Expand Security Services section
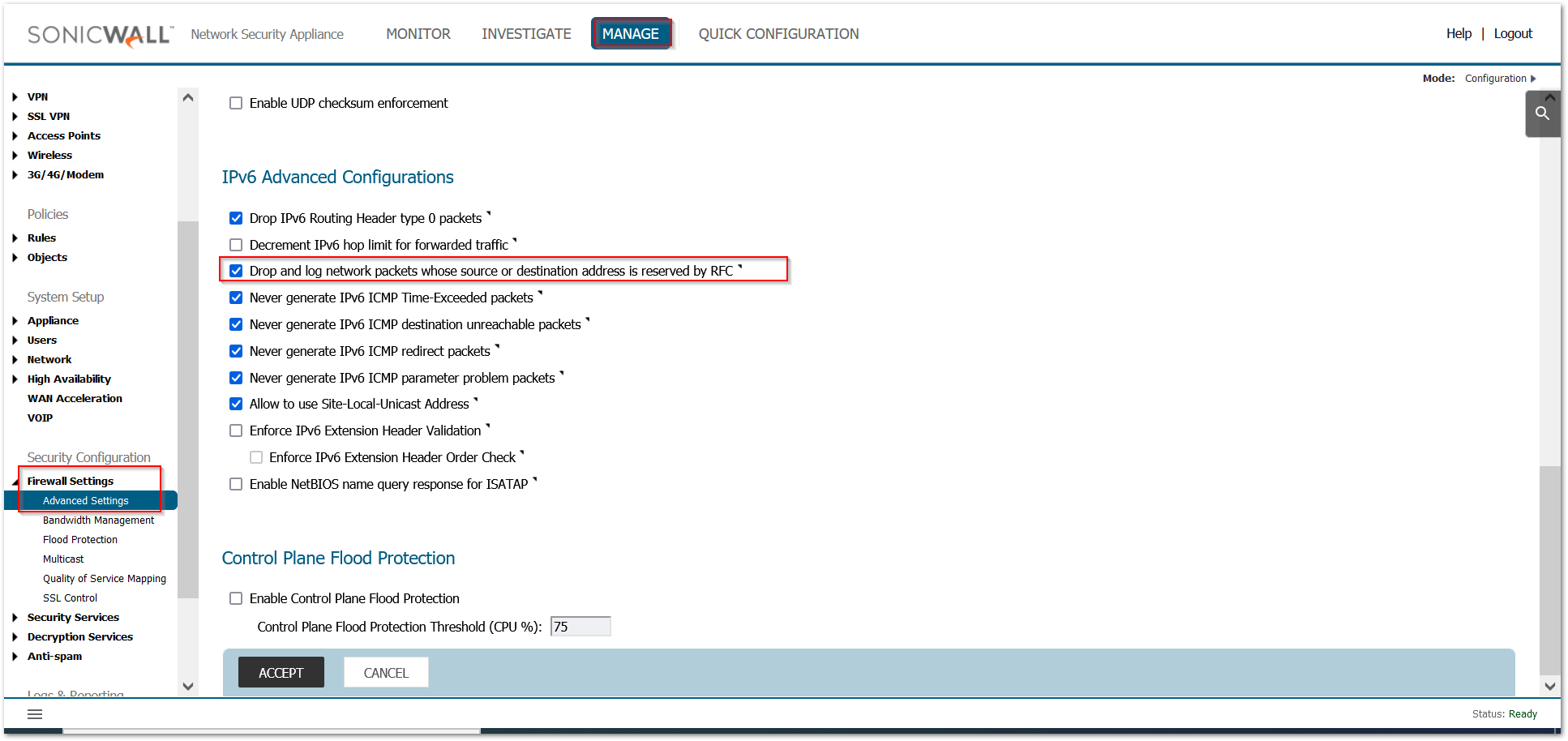 (x=15, y=617)
